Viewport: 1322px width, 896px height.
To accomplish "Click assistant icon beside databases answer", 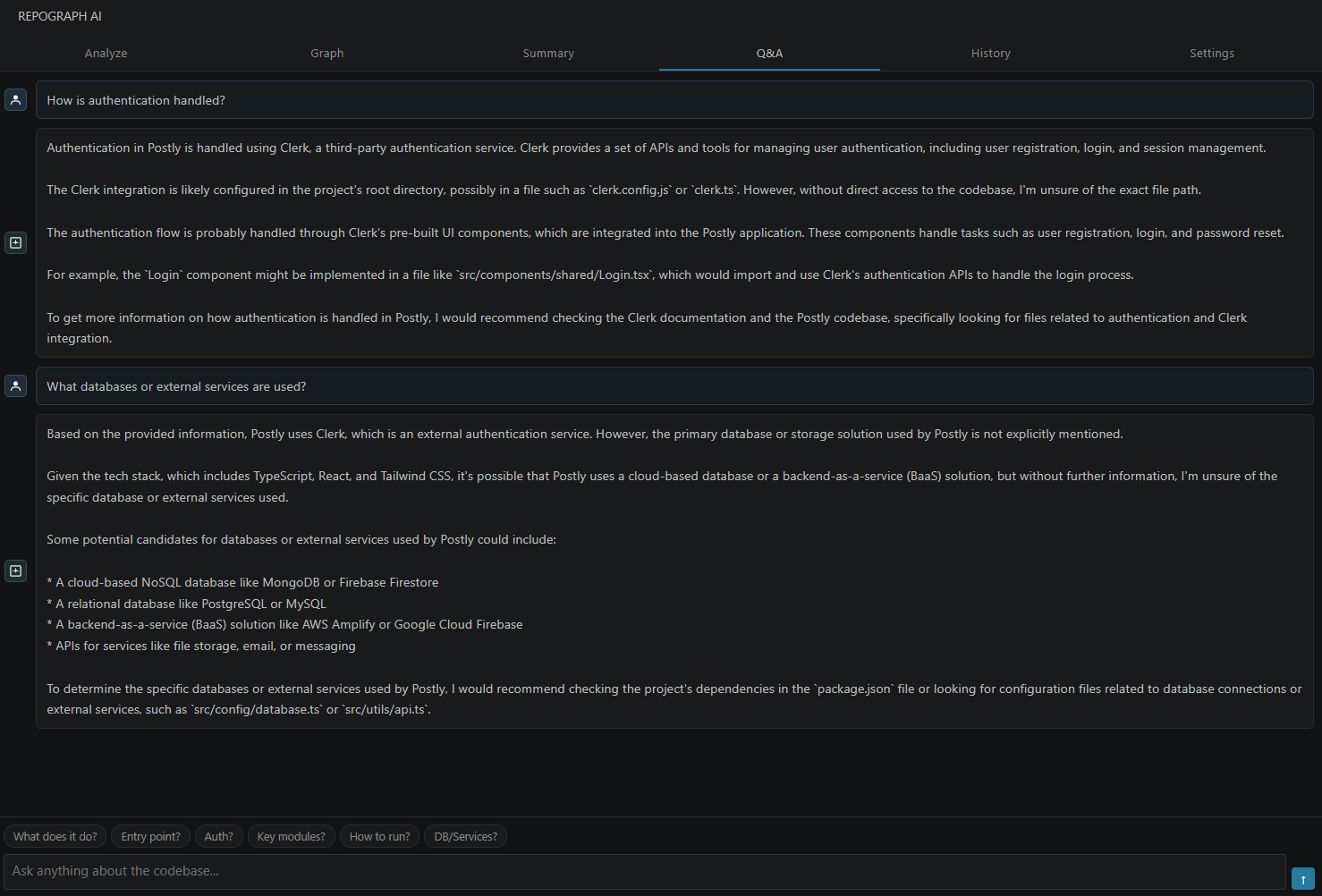I will (16, 571).
